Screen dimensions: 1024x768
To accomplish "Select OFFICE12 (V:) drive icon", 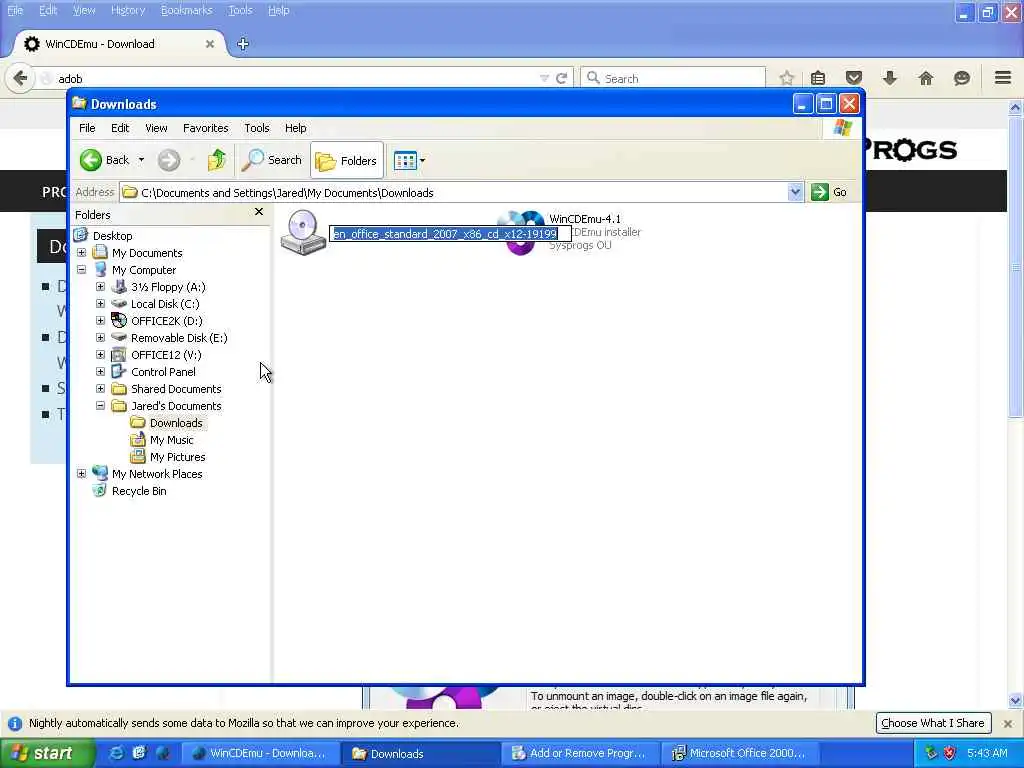I will tap(119, 355).
